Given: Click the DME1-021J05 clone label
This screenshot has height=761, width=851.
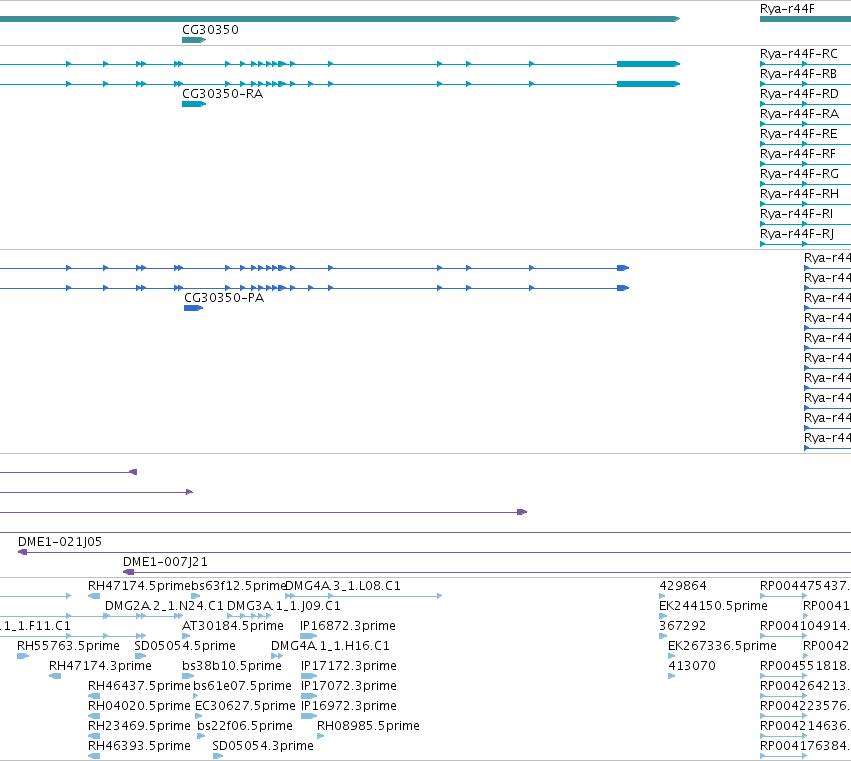Looking at the screenshot, I should point(60,542).
